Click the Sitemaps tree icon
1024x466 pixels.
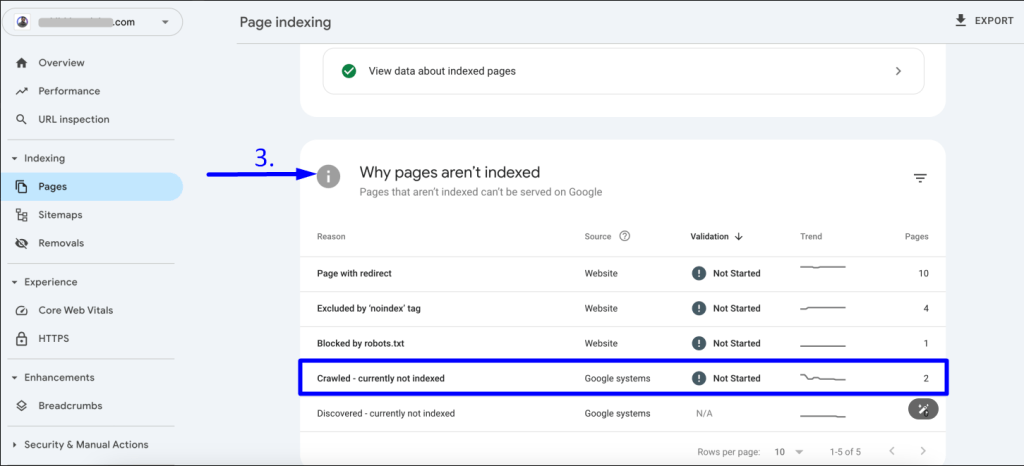coord(22,215)
